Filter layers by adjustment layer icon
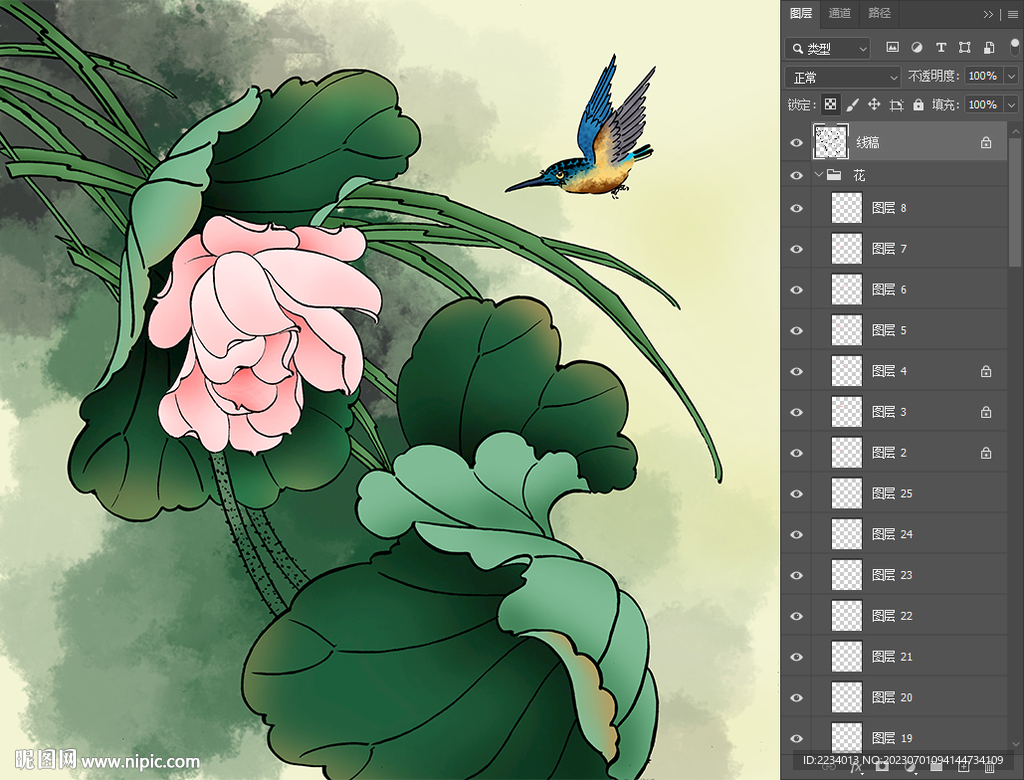Screen dimensions: 1024x780 click(916, 47)
